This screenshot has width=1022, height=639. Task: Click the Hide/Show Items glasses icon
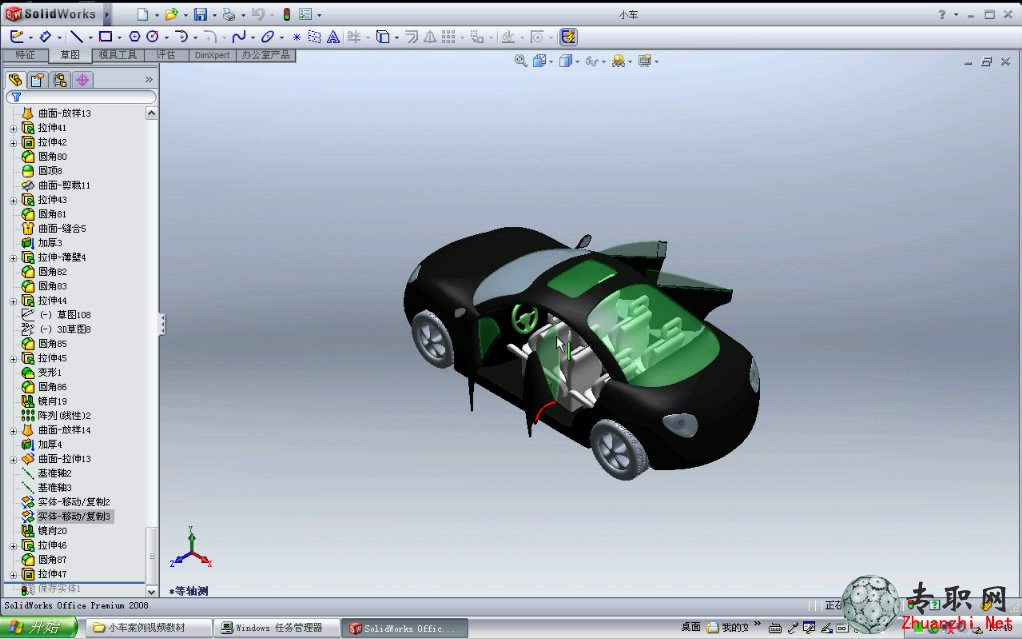pos(591,61)
